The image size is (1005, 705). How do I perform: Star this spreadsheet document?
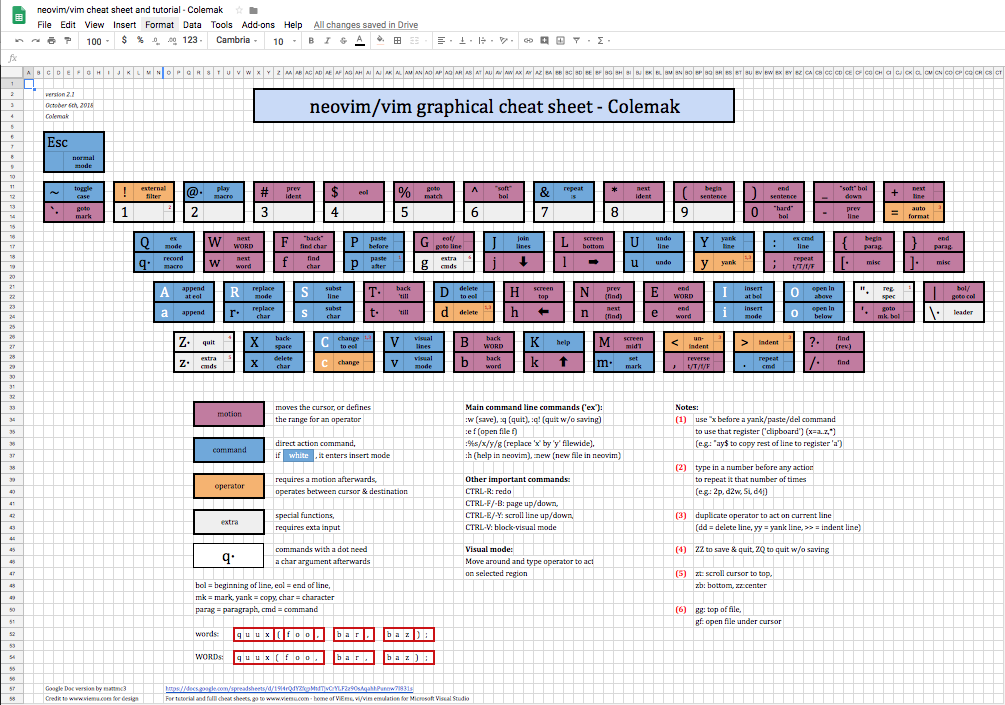239,10
